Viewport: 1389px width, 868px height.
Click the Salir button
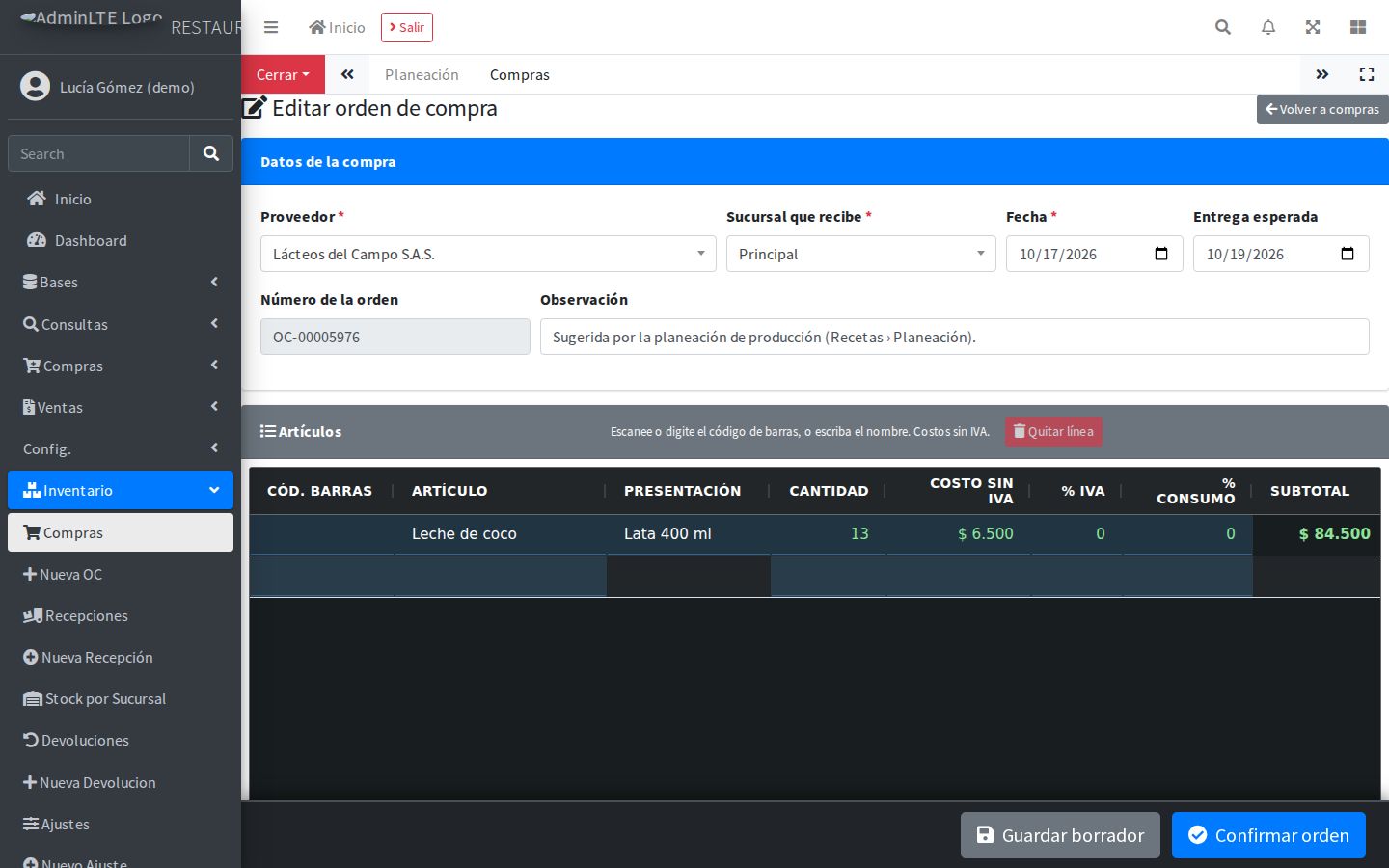pos(407,27)
